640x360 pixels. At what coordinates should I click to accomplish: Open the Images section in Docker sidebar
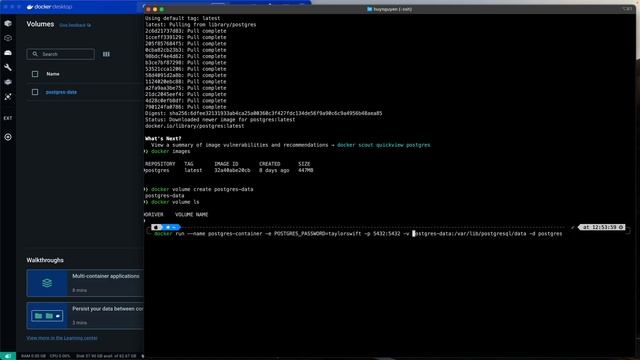8,38
